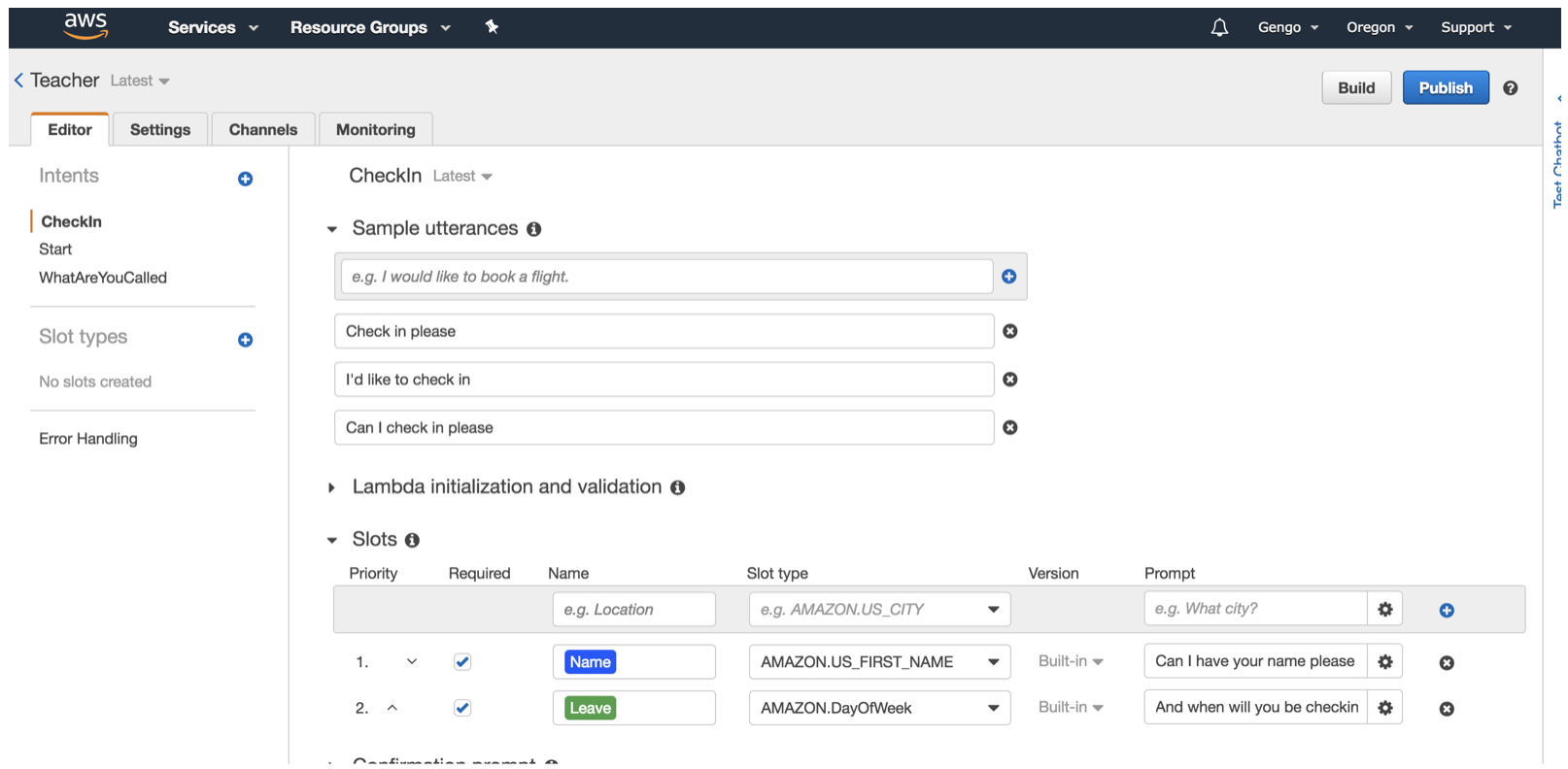Viewport: 1568px width, 769px height.
Task: Open the Monitoring tab
Action: [x=375, y=129]
